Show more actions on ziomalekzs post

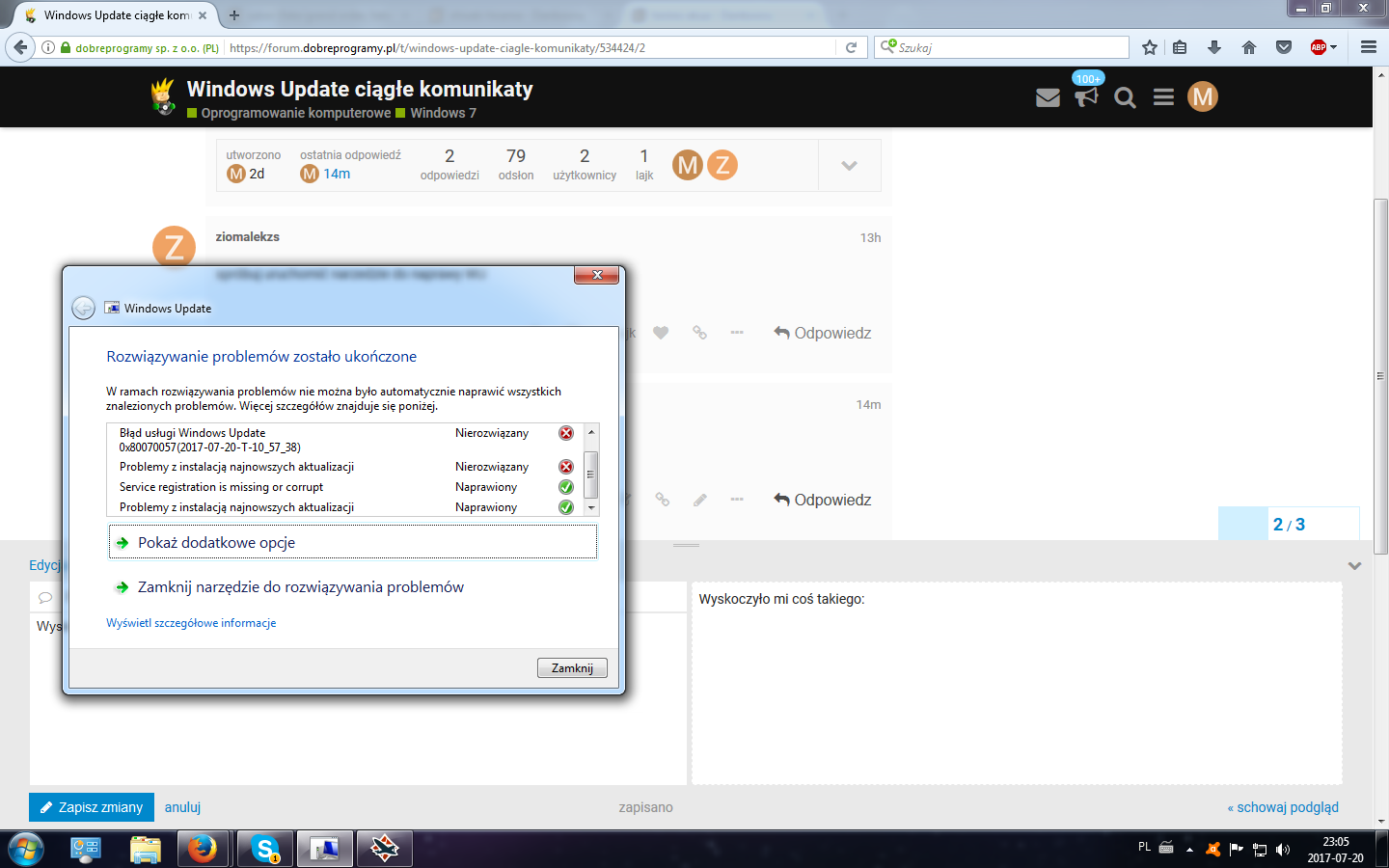coord(737,333)
